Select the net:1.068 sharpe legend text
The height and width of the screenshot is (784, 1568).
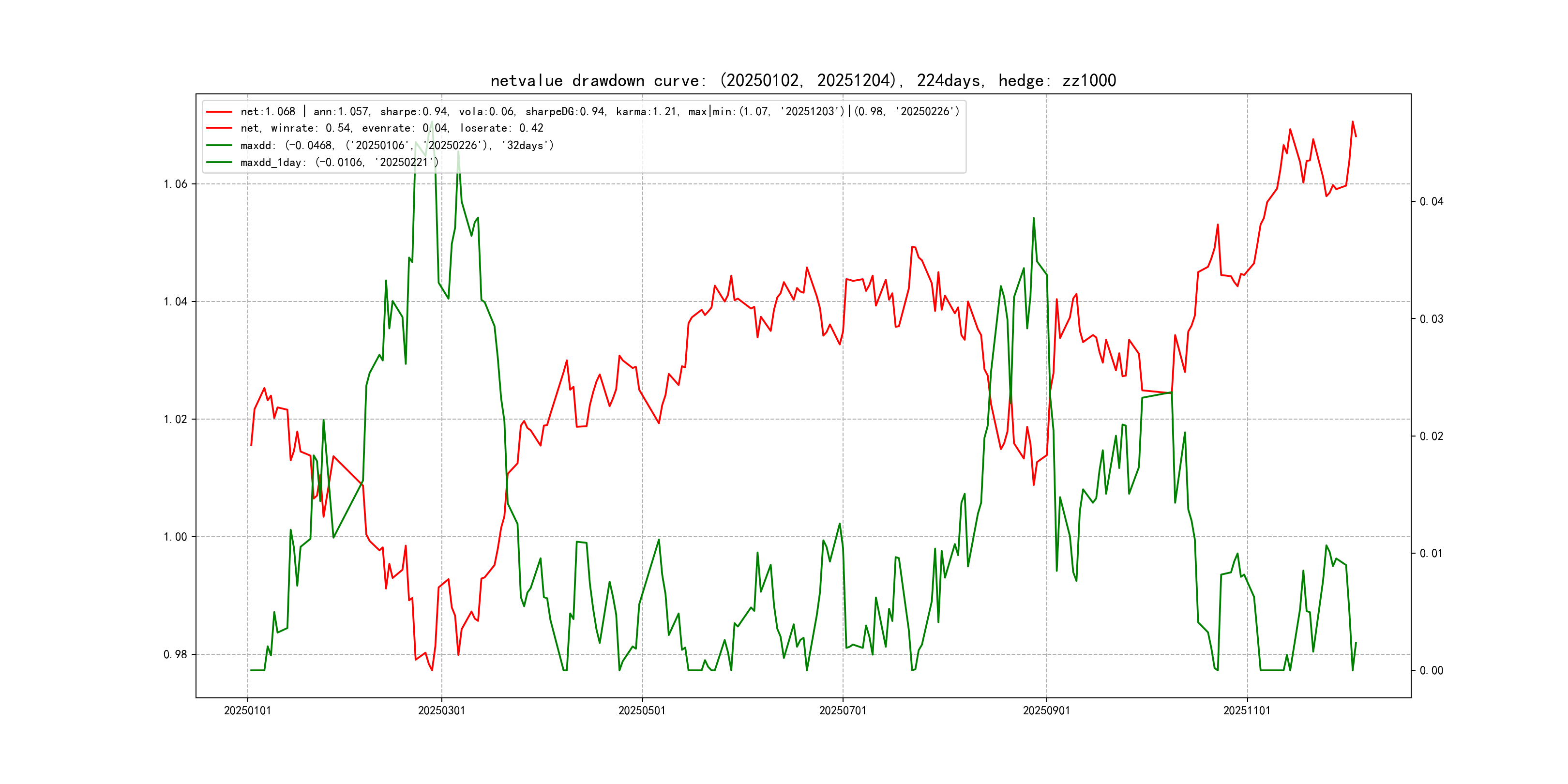tap(600, 111)
